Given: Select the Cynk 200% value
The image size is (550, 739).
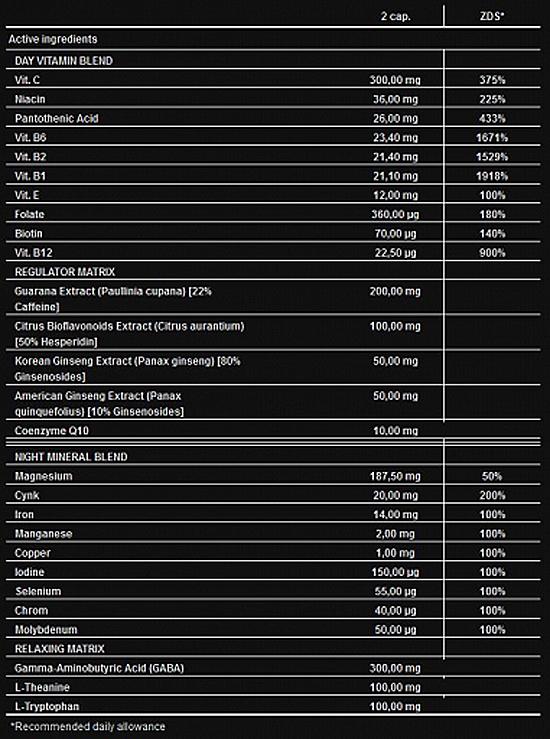Looking at the screenshot, I should coord(492,495).
